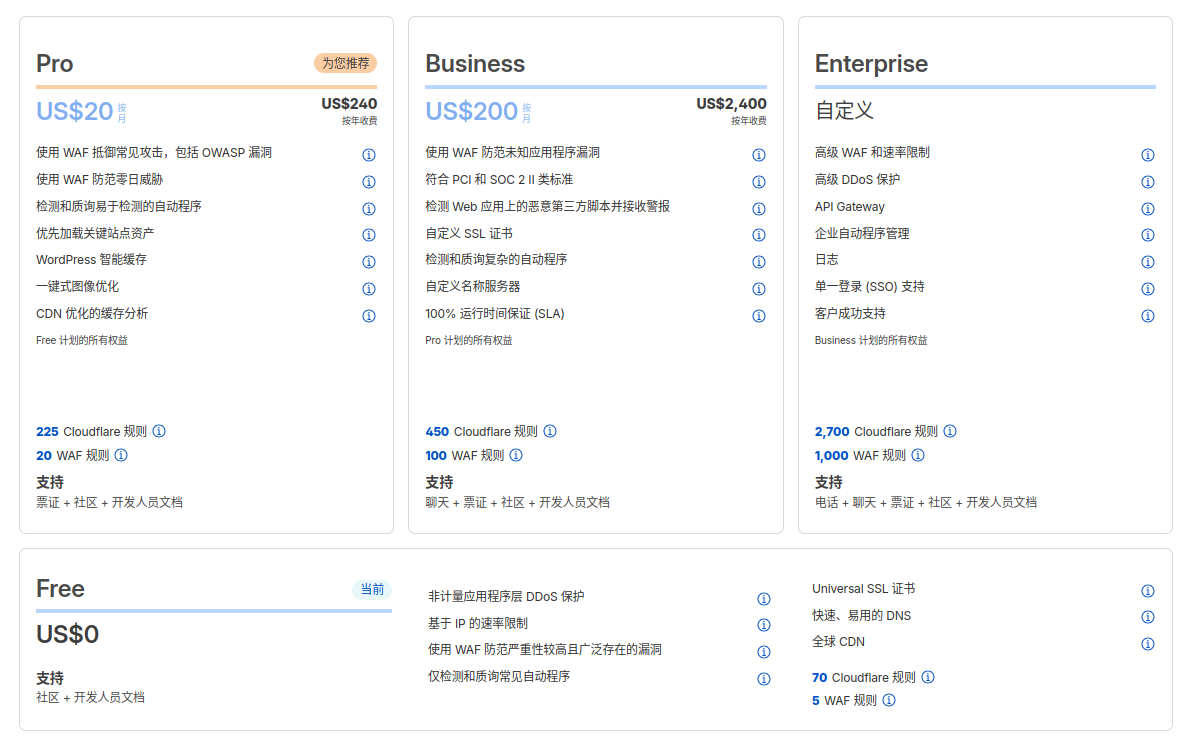Show info for 单一登录 (SSO) 支持
The image size is (1196, 748).
coord(1147,288)
